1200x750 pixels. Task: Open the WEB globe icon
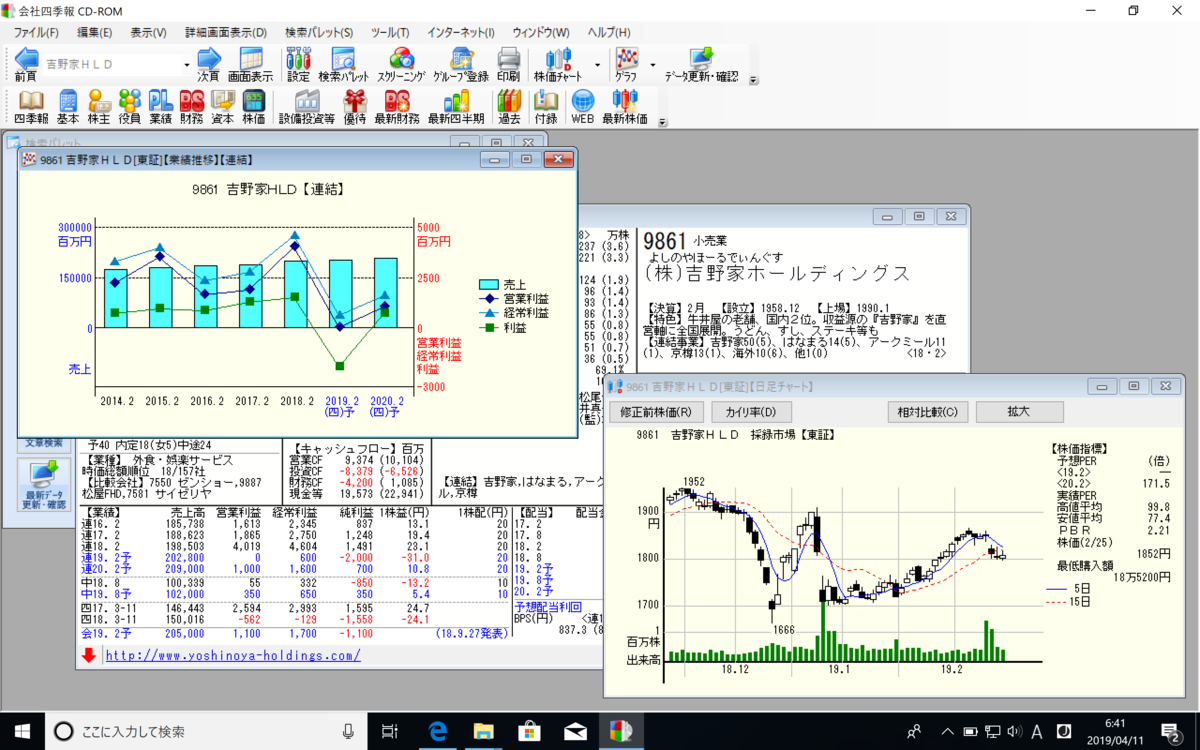click(x=582, y=106)
